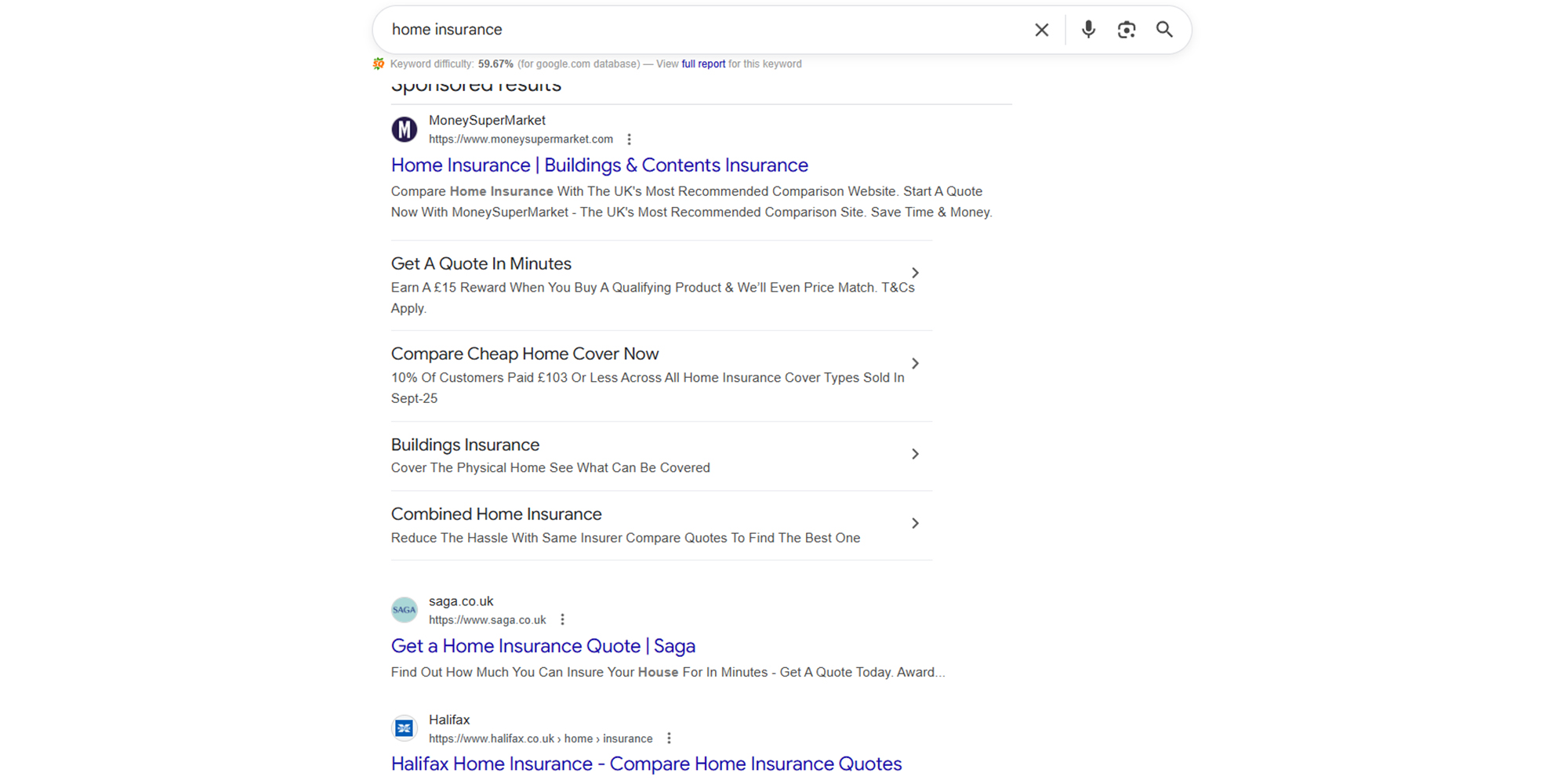The width and height of the screenshot is (1568, 784).
Task: Click the Halifax favicon logo
Action: pyautogui.click(x=405, y=728)
